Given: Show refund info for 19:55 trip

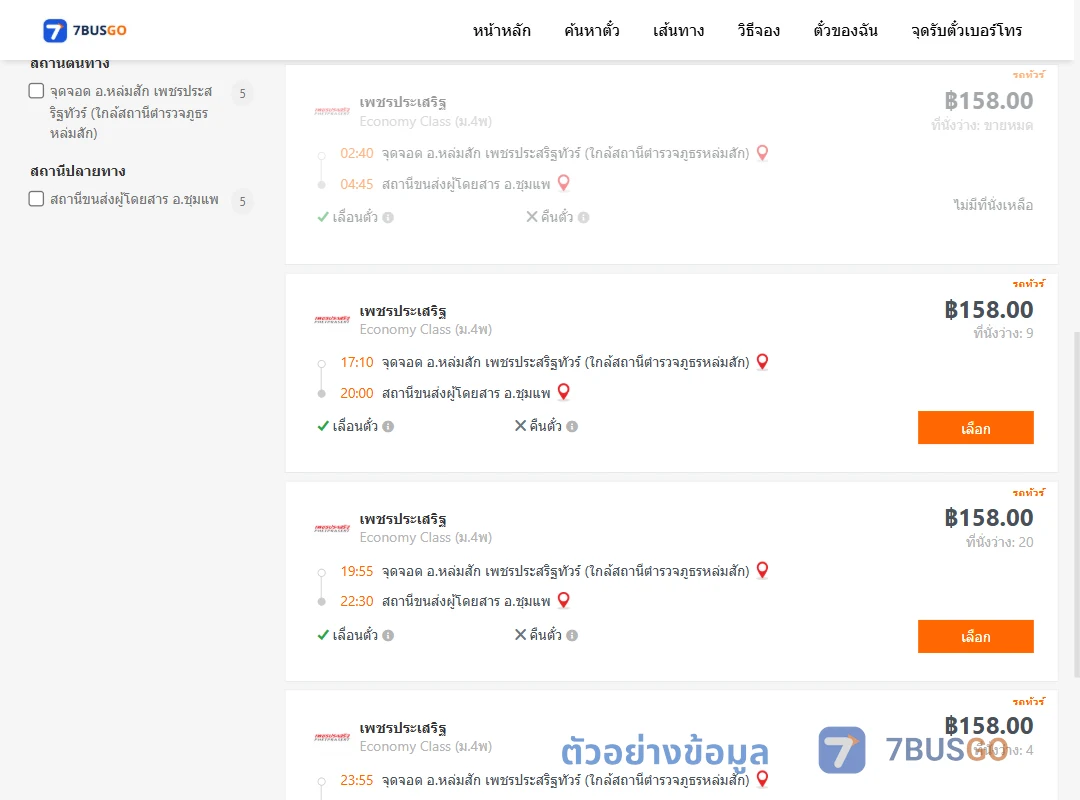Looking at the screenshot, I should pos(572,635).
